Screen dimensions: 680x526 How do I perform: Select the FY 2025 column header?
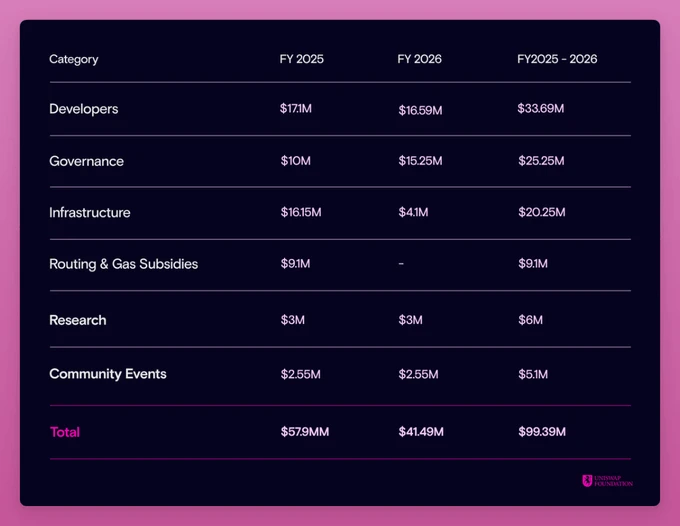point(302,59)
